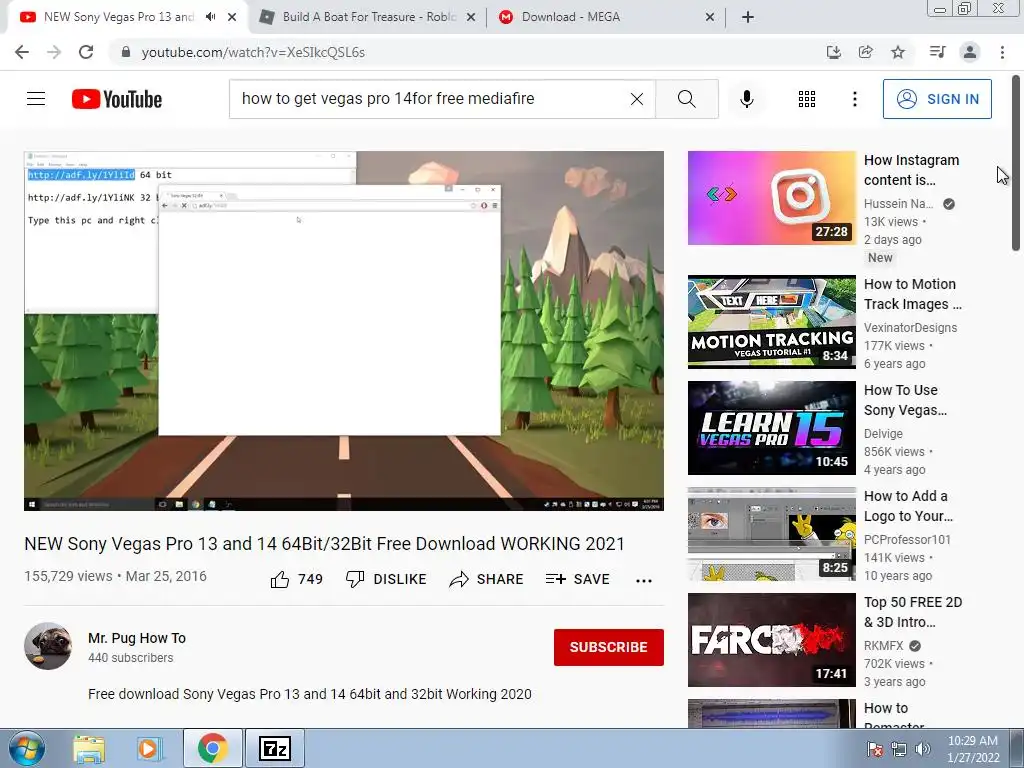Image resolution: width=1024 pixels, height=768 pixels.
Task: Open more actions ellipsis below video
Action: tap(644, 581)
